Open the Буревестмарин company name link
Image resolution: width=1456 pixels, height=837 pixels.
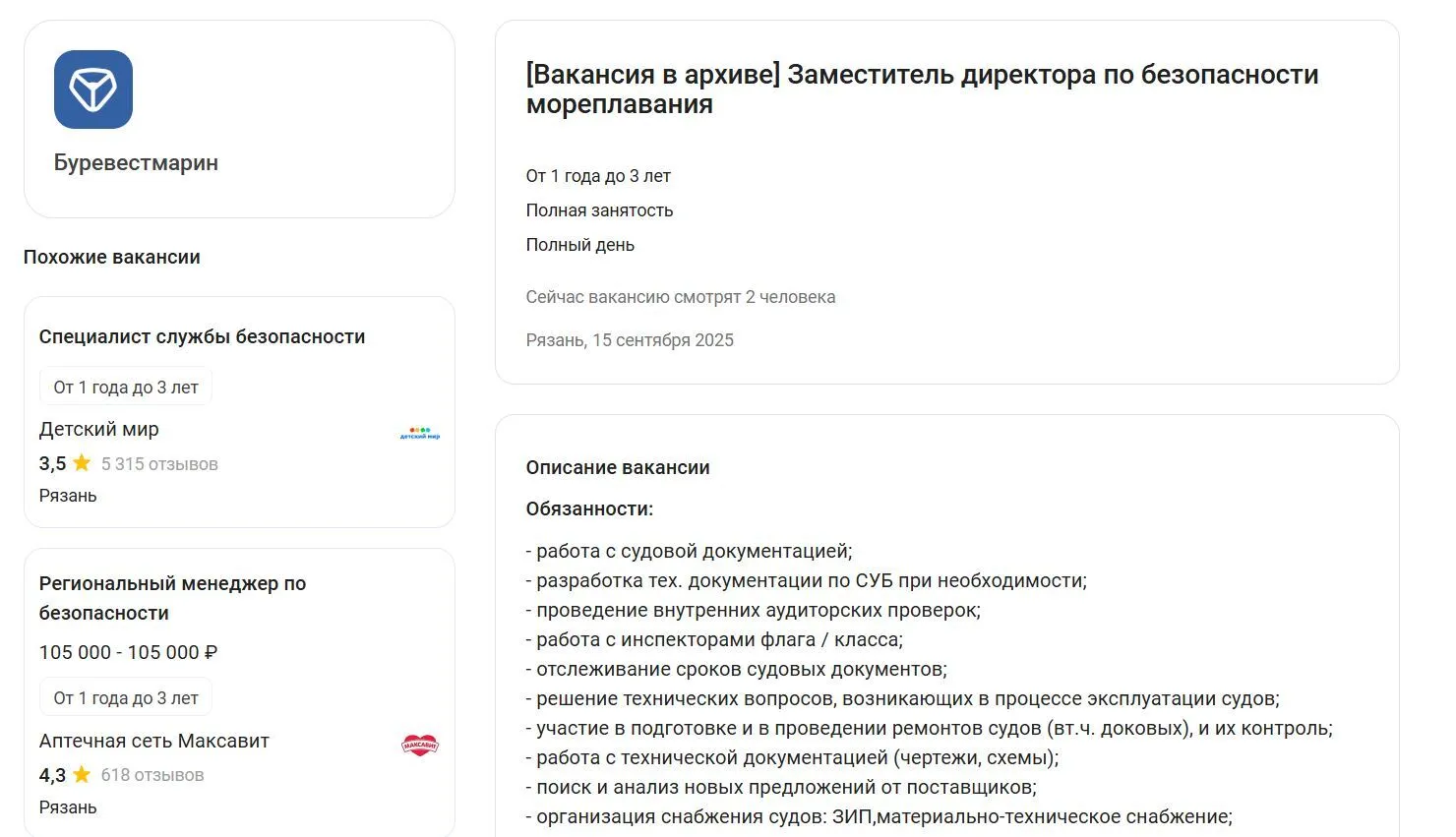click(x=137, y=162)
